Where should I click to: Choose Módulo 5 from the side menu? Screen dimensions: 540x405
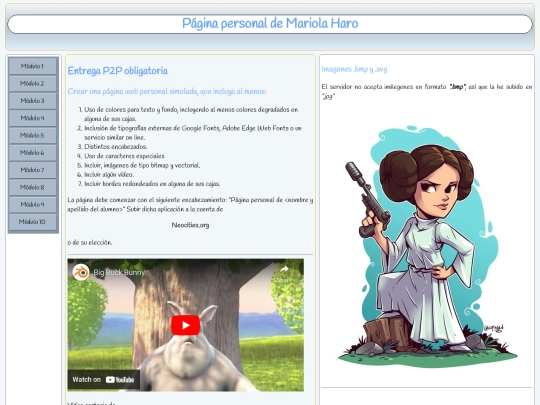tap(33, 135)
